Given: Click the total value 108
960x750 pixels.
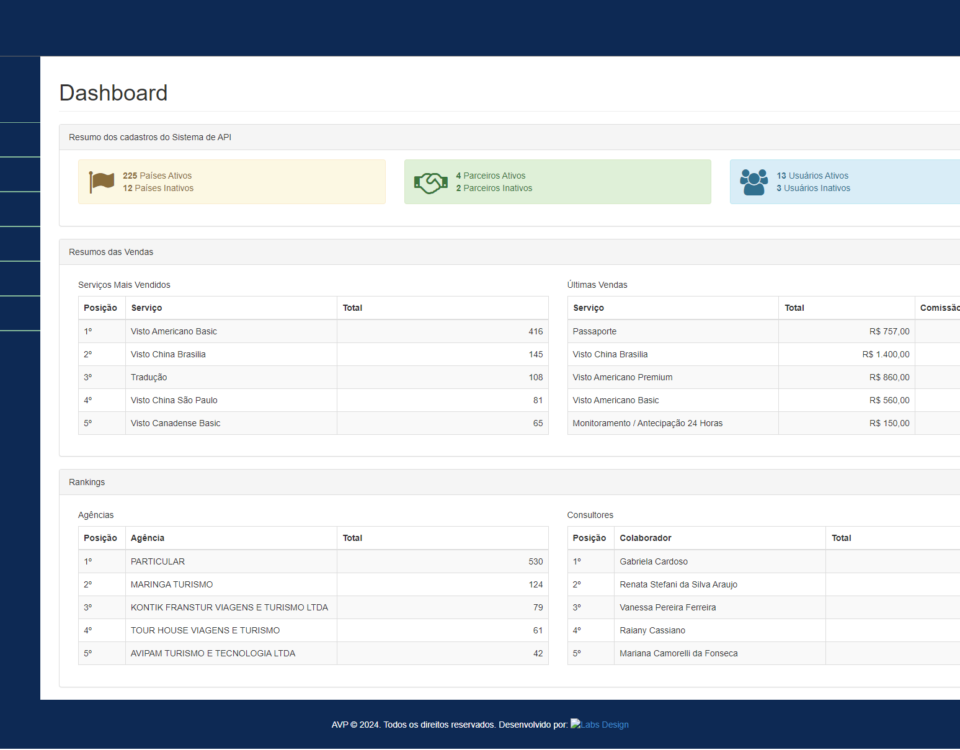Looking at the screenshot, I should pyautogui.click(x=536, y=377).
